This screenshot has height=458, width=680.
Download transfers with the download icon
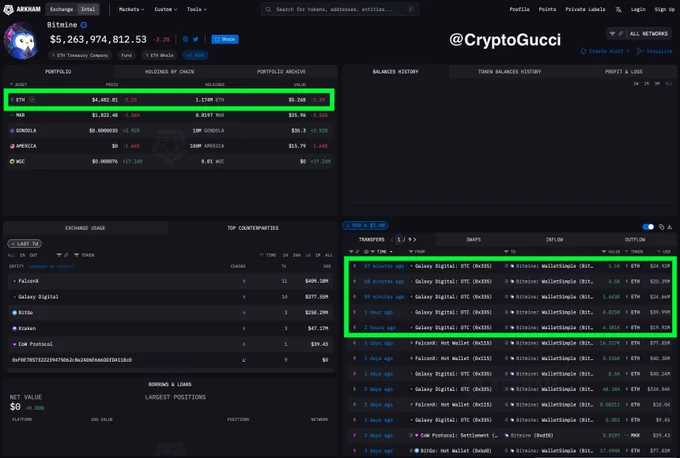coord(670,227)
